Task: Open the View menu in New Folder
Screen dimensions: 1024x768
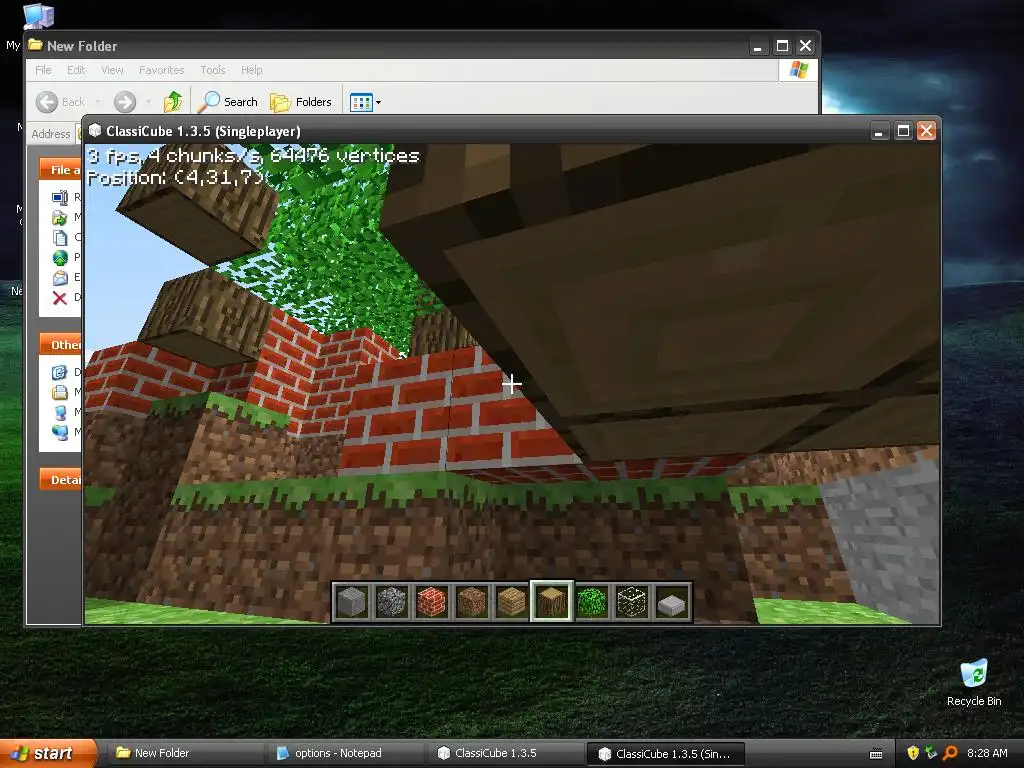Action: [x=112, y=70]
